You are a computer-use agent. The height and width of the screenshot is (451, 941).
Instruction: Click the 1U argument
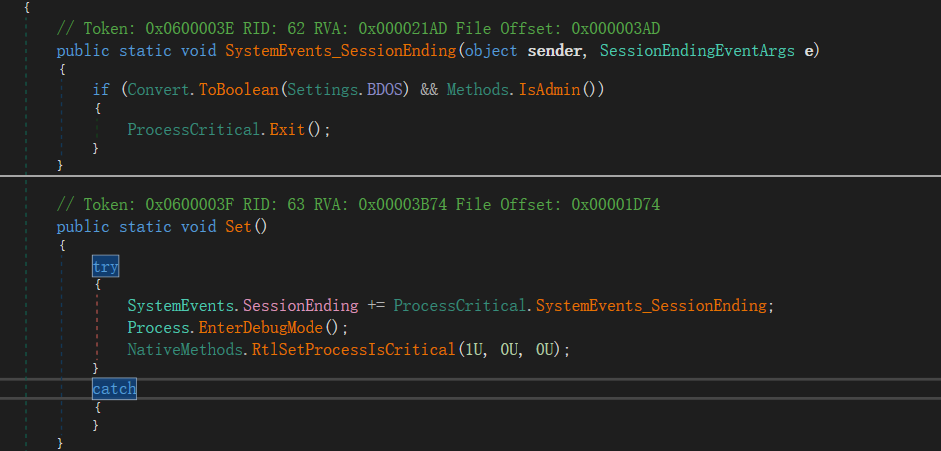(474, 349)
